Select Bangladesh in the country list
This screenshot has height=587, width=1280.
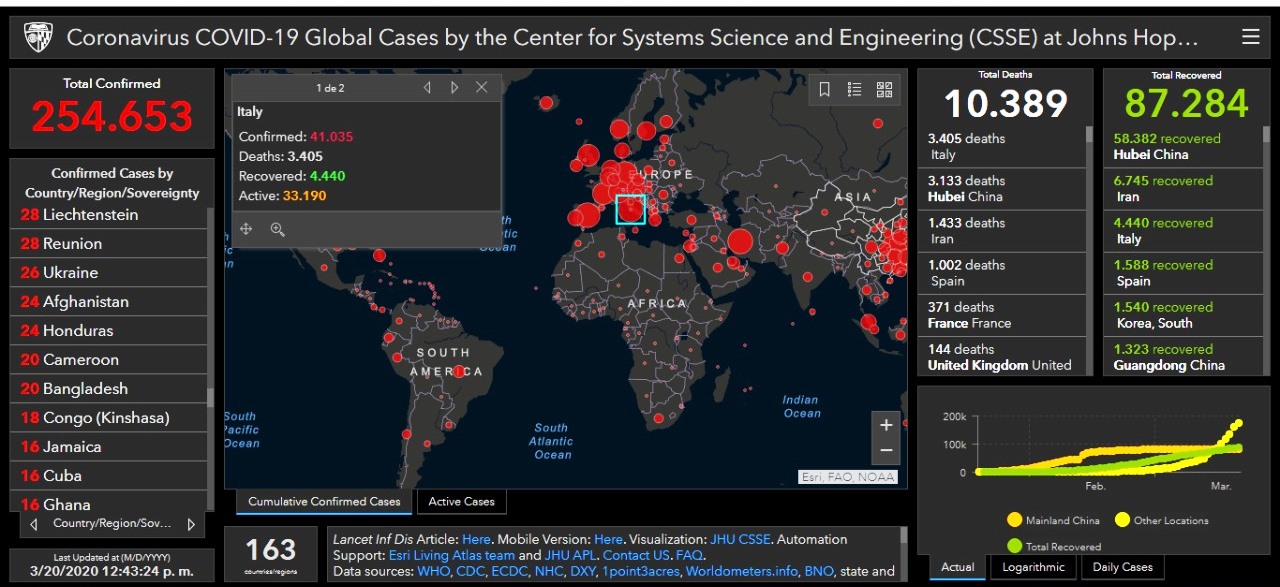click(x=108, y=389)
